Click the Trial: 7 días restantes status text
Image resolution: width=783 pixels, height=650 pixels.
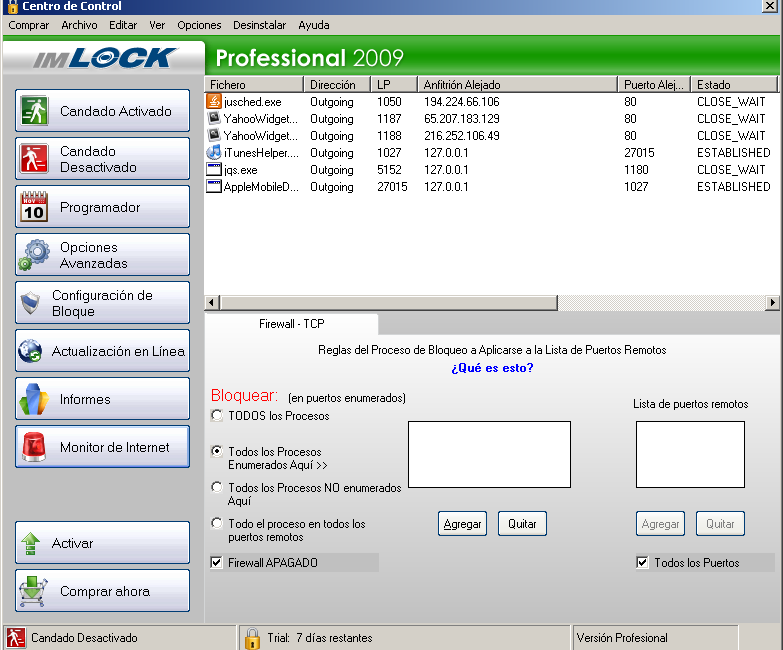[x=320, y=638]
